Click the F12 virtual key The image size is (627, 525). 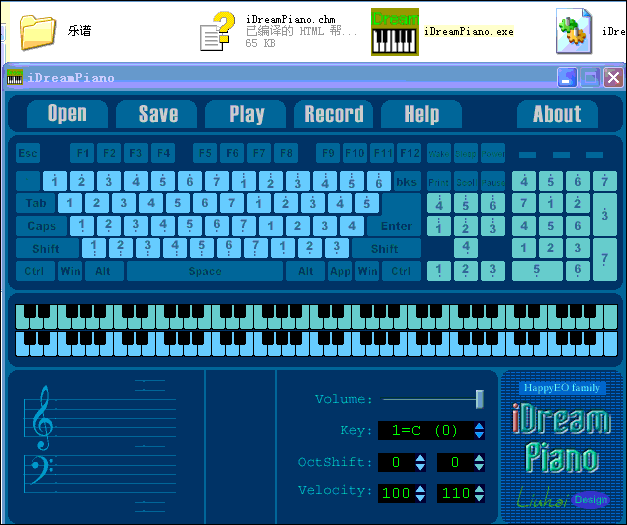[x=409, y=153]
